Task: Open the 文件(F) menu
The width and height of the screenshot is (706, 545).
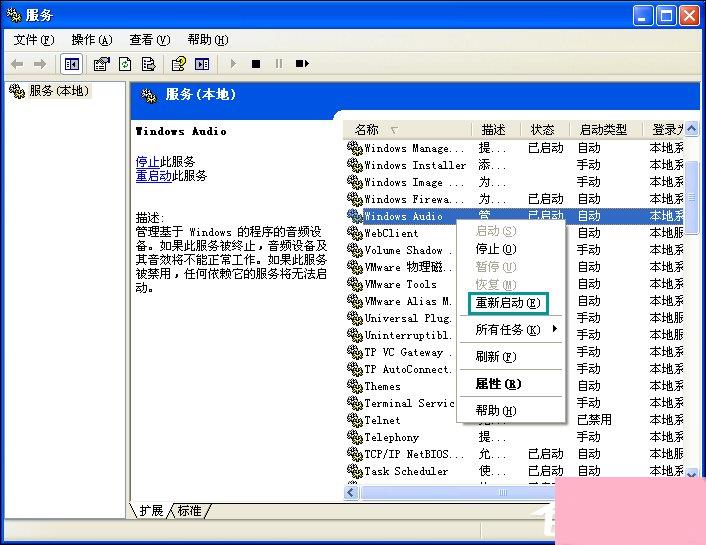Action: [34, 40]
